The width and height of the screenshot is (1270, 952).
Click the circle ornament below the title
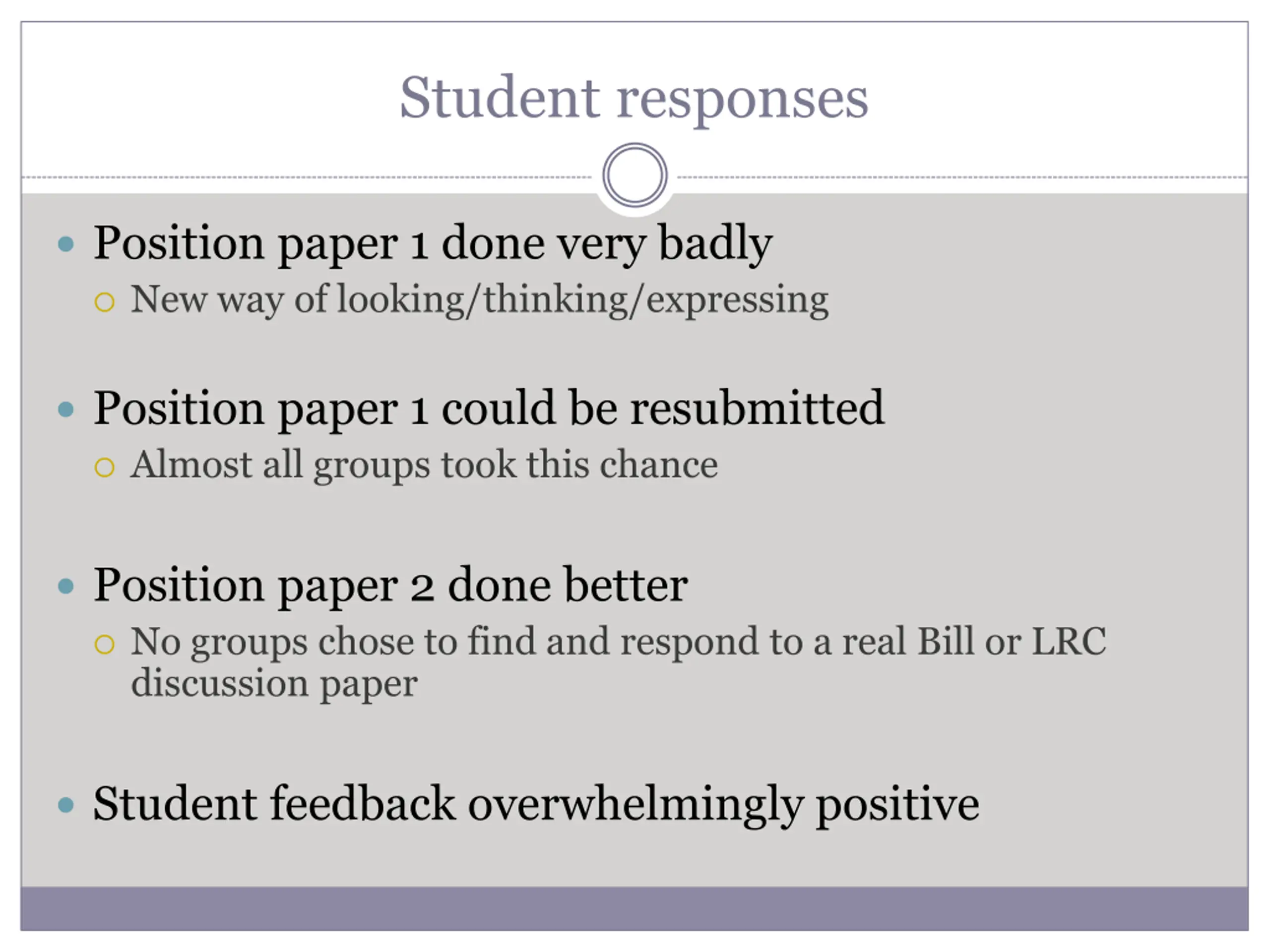click(635, 175)
